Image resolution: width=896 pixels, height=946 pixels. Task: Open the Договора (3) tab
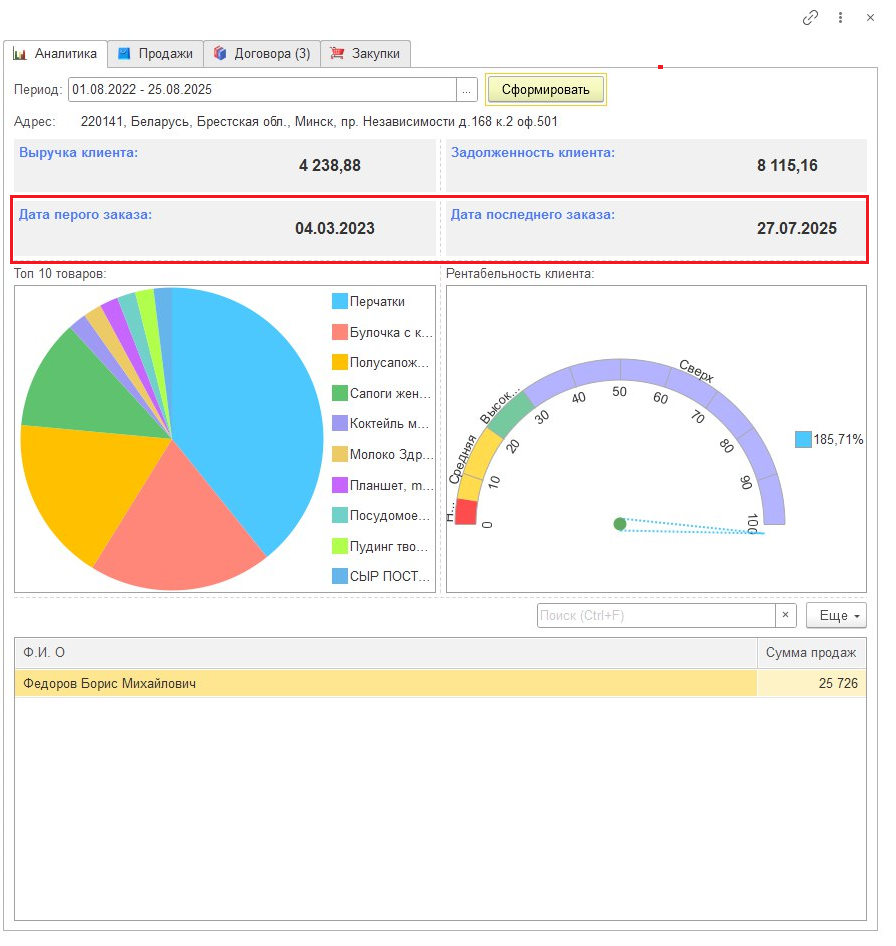[x=262, y=53]
